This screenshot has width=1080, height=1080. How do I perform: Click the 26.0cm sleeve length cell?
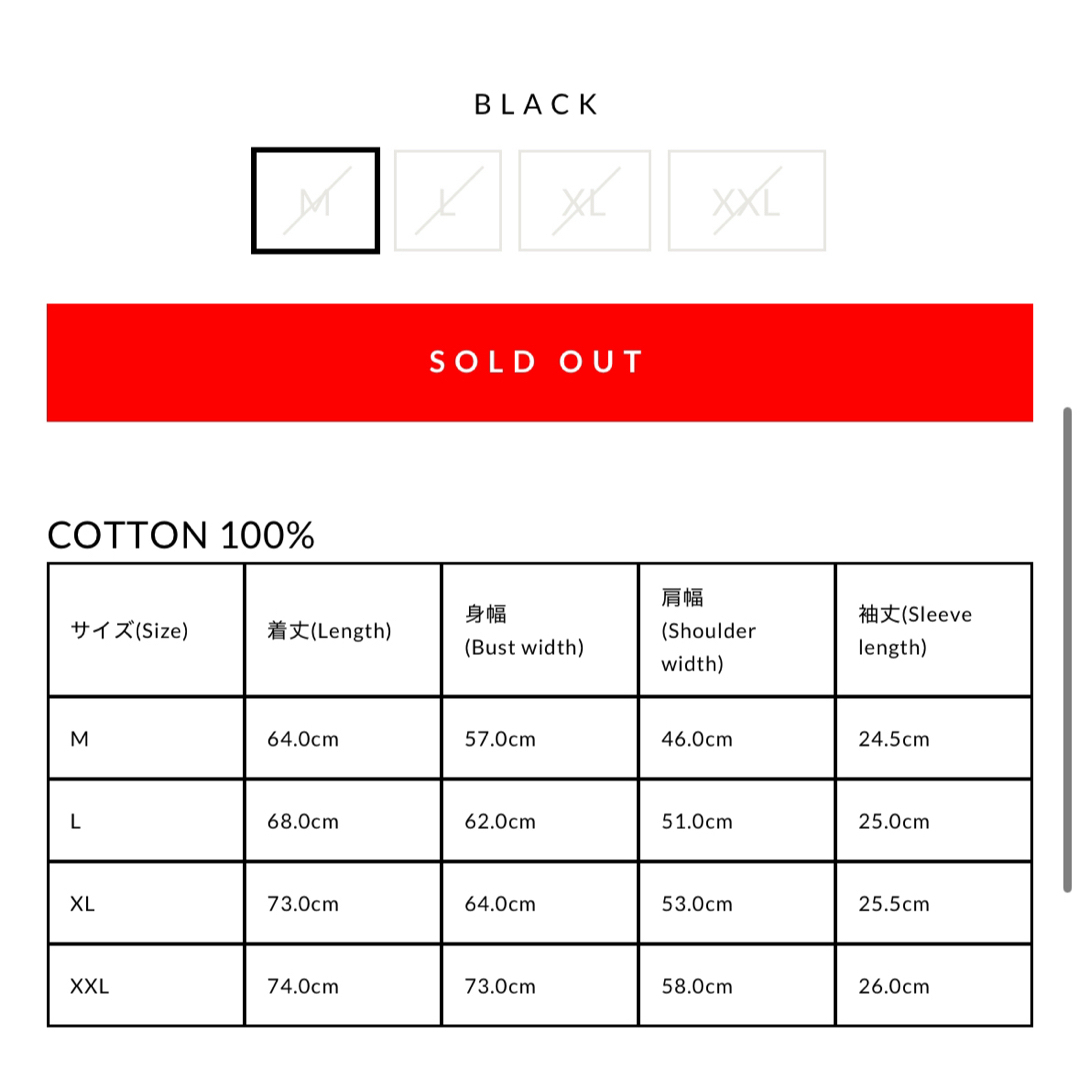tap(934, 986)
